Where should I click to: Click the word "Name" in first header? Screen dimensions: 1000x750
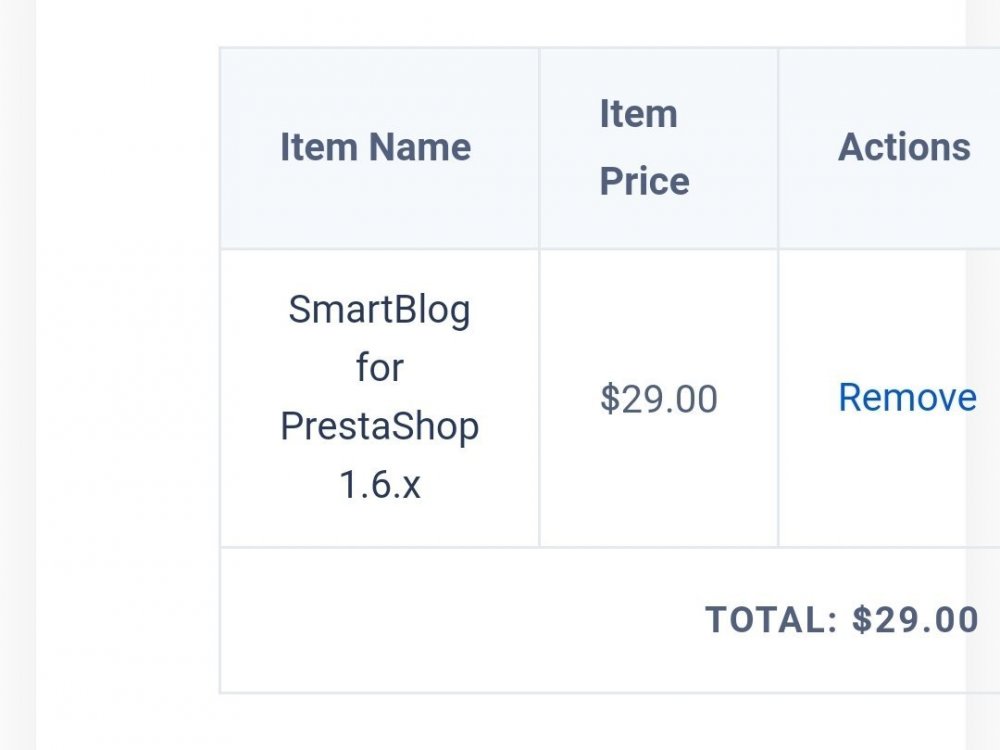coord(420,148)
